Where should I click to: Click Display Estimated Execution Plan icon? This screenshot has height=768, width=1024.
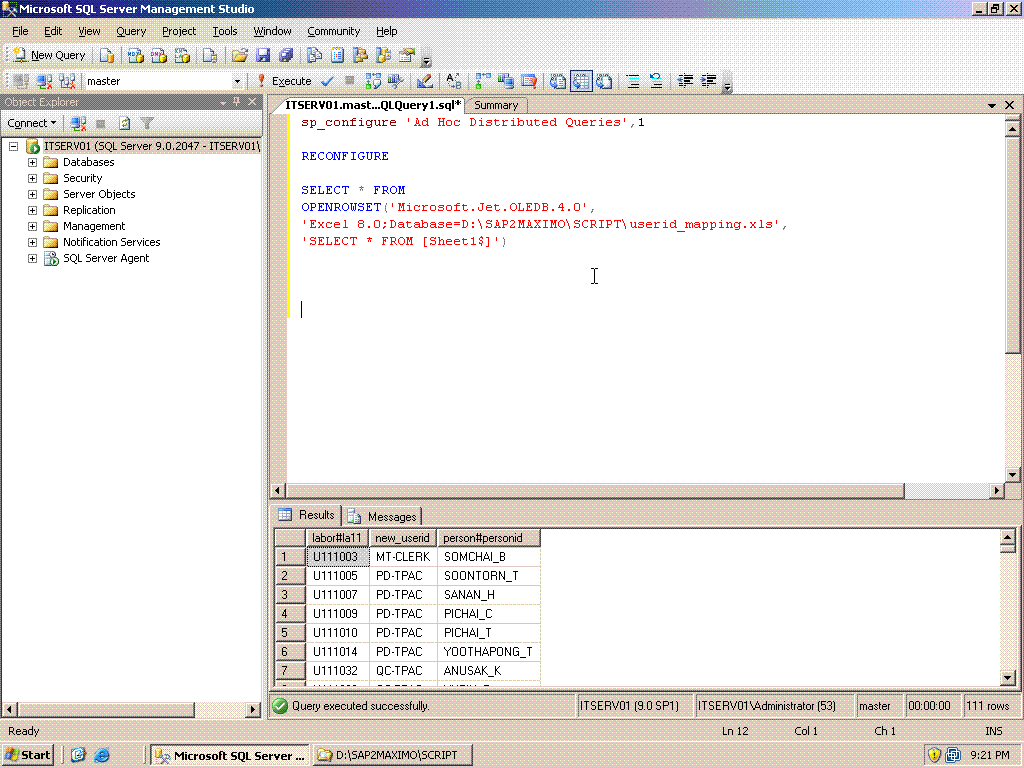373,81
